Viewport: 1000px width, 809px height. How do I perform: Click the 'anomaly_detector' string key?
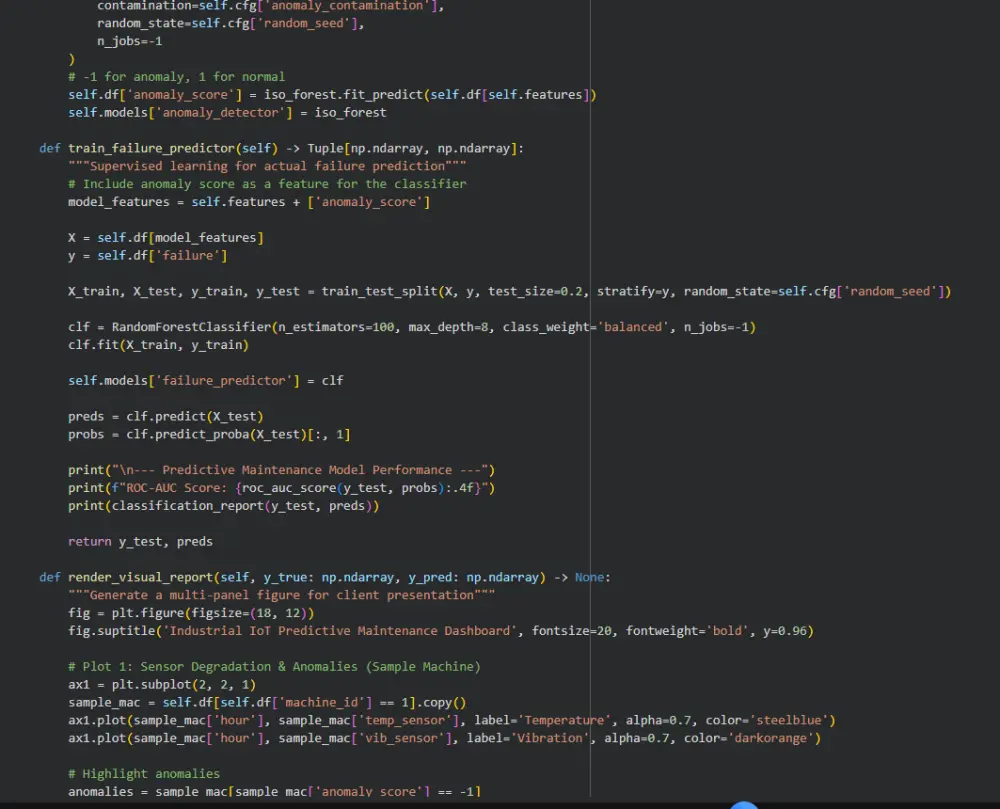point(221,113)
